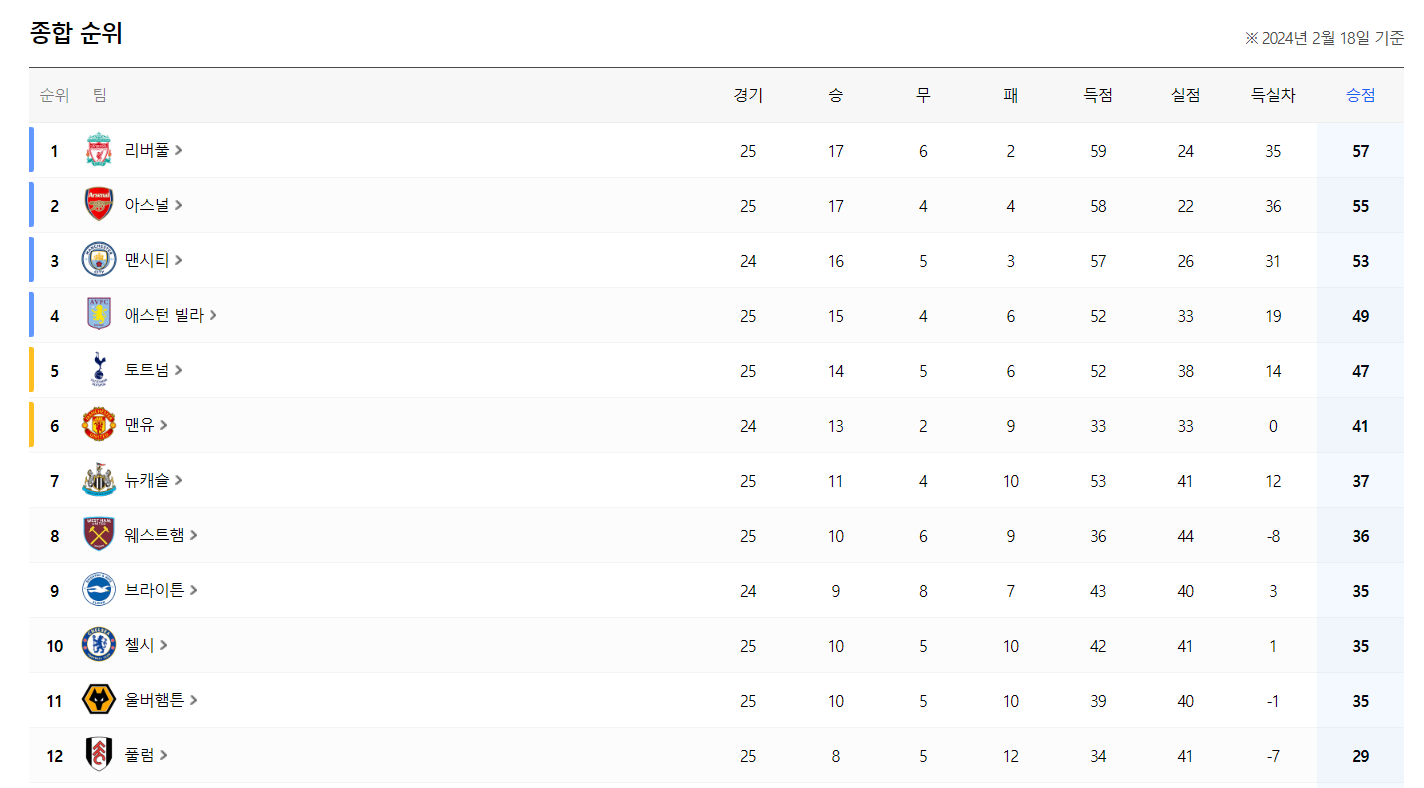Screen dimensions: 1424x788
Task: Select the Wolverhampton wolf crest
Action: click(98, 700)
